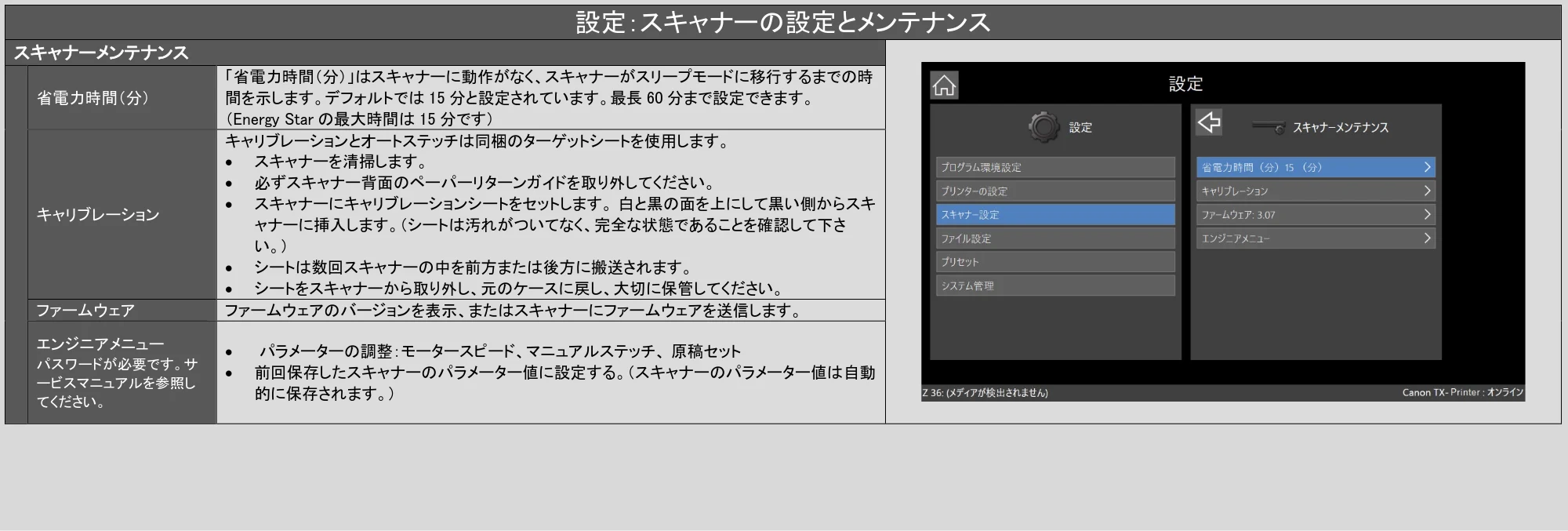The image size is (1568, 531).
Task: Open プログラム環境設定 menu item
Action: (x=1055, y=167)
